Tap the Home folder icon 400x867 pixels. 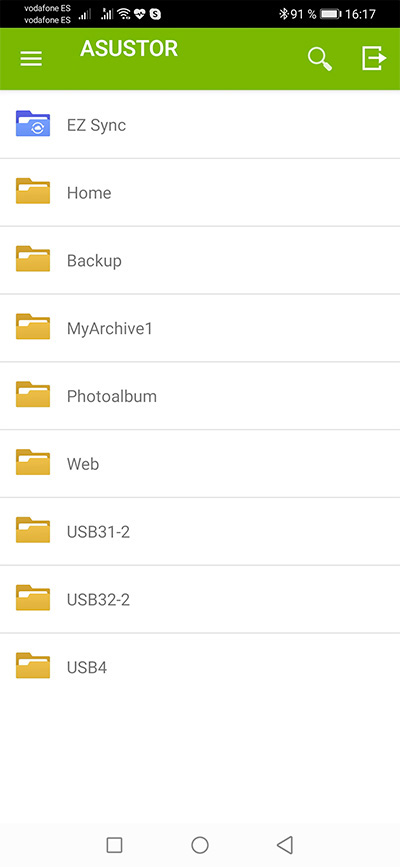(33, 191)
